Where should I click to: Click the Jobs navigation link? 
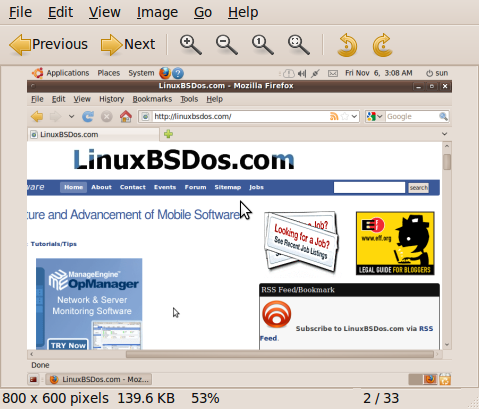click(x=256, y=187)
